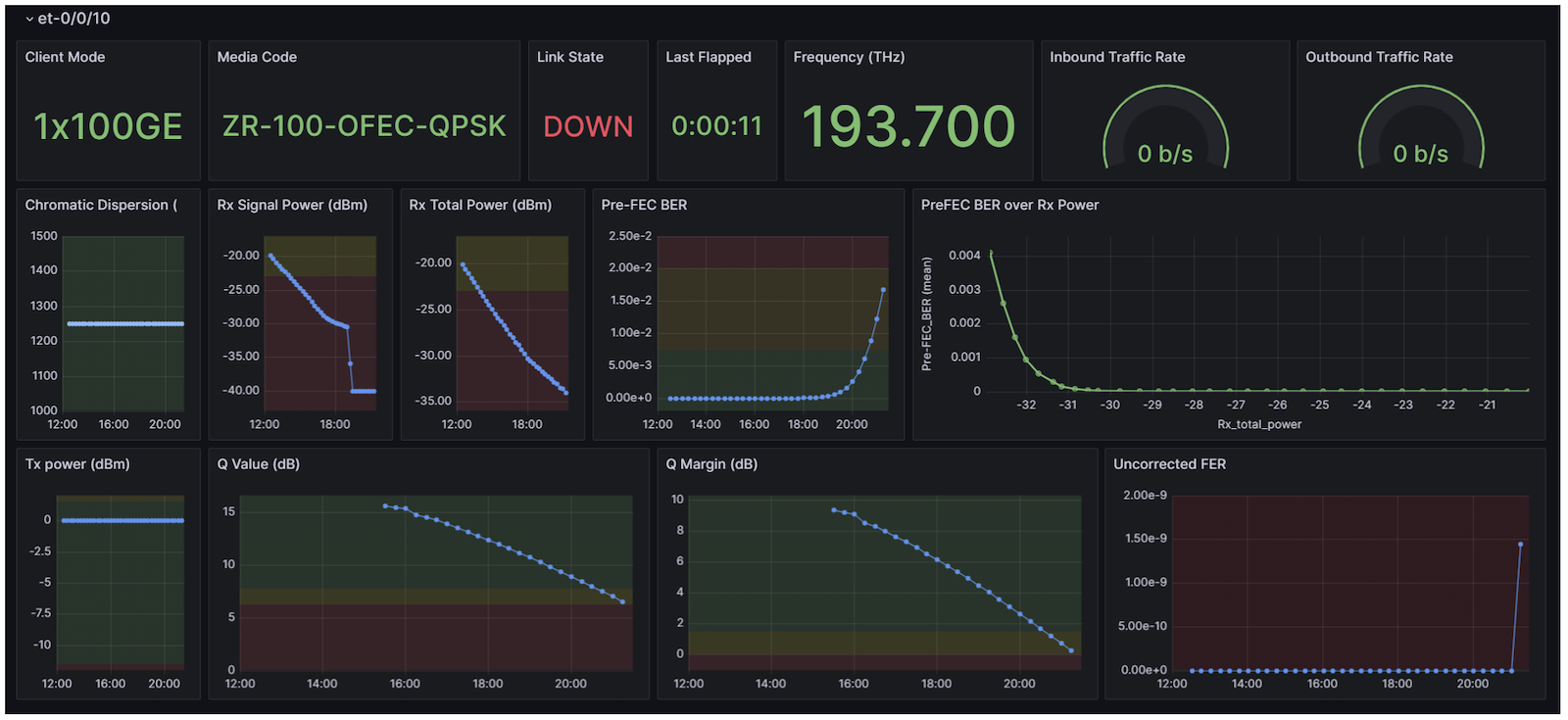Open the Client Mode panel title
1568x720 pixels.
click(65, 57)
